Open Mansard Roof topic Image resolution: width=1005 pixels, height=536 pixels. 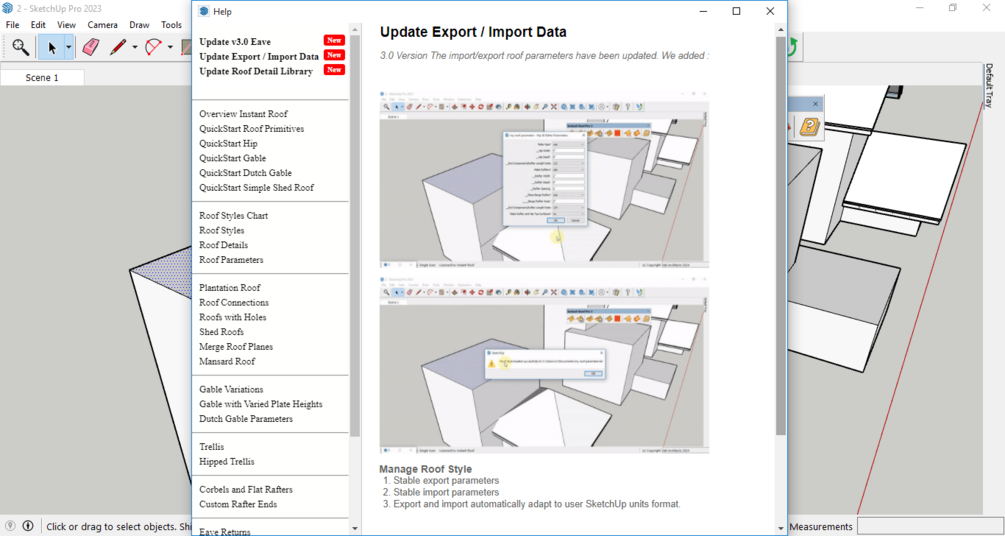point(227,362)
